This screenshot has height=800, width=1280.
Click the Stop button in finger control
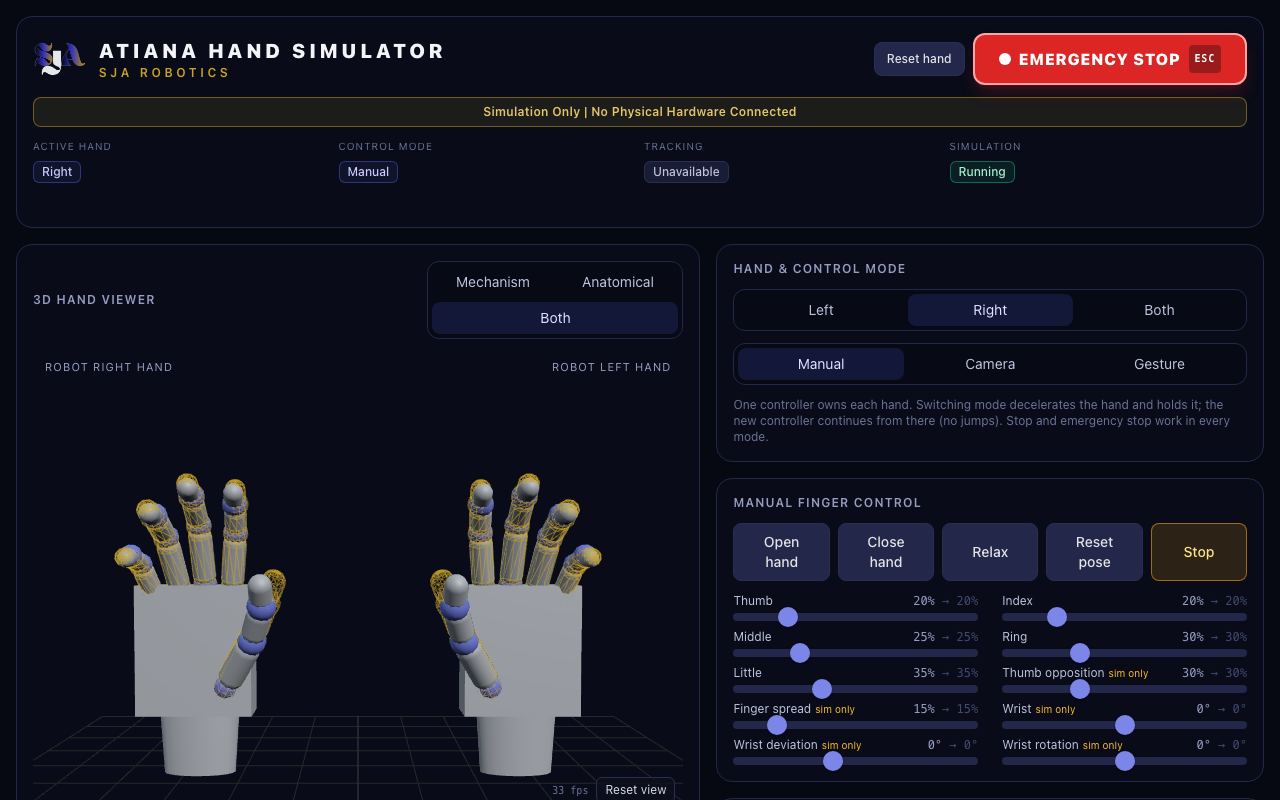pos(1199,552)
